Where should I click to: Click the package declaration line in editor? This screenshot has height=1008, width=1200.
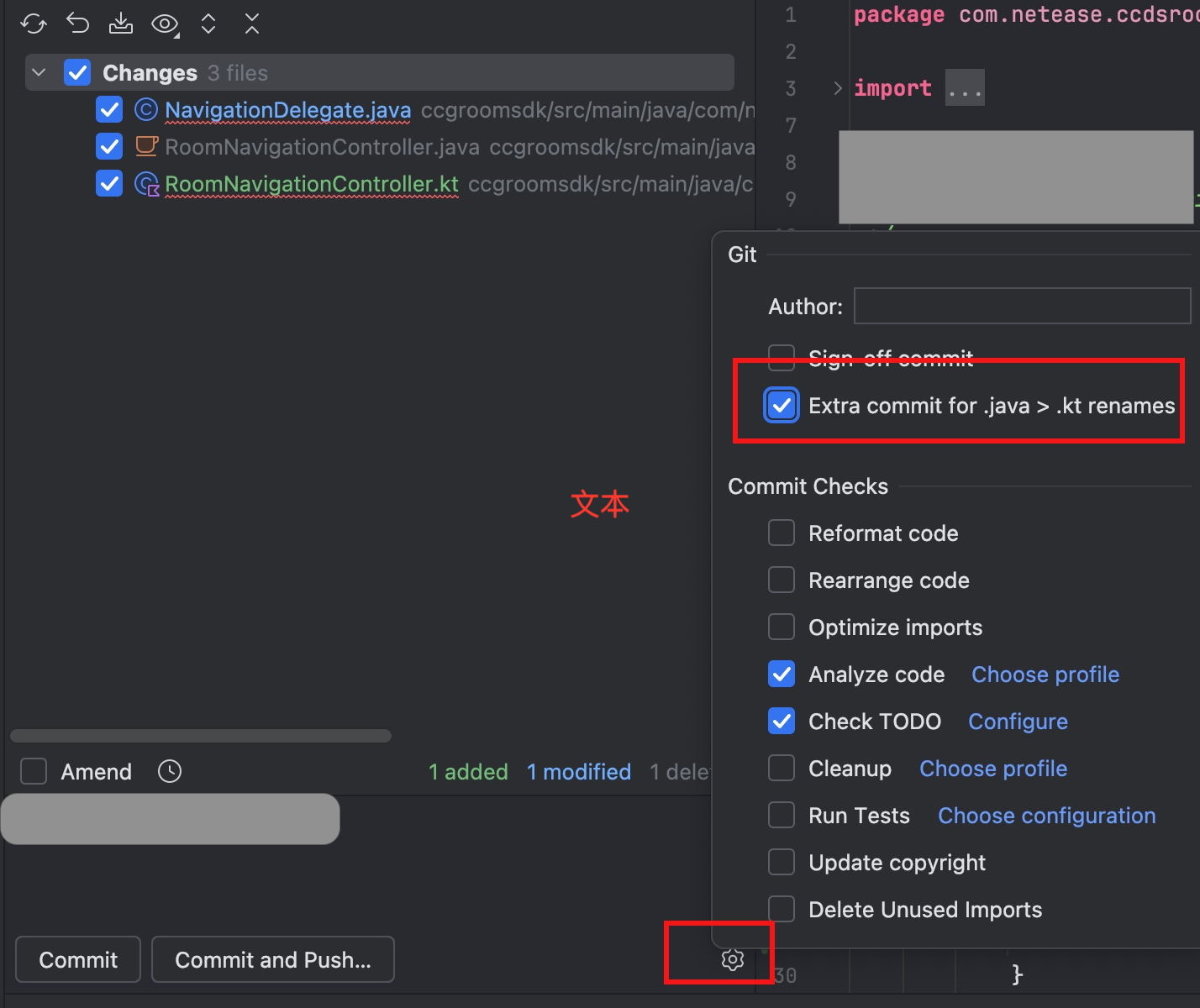[1026, 14]
